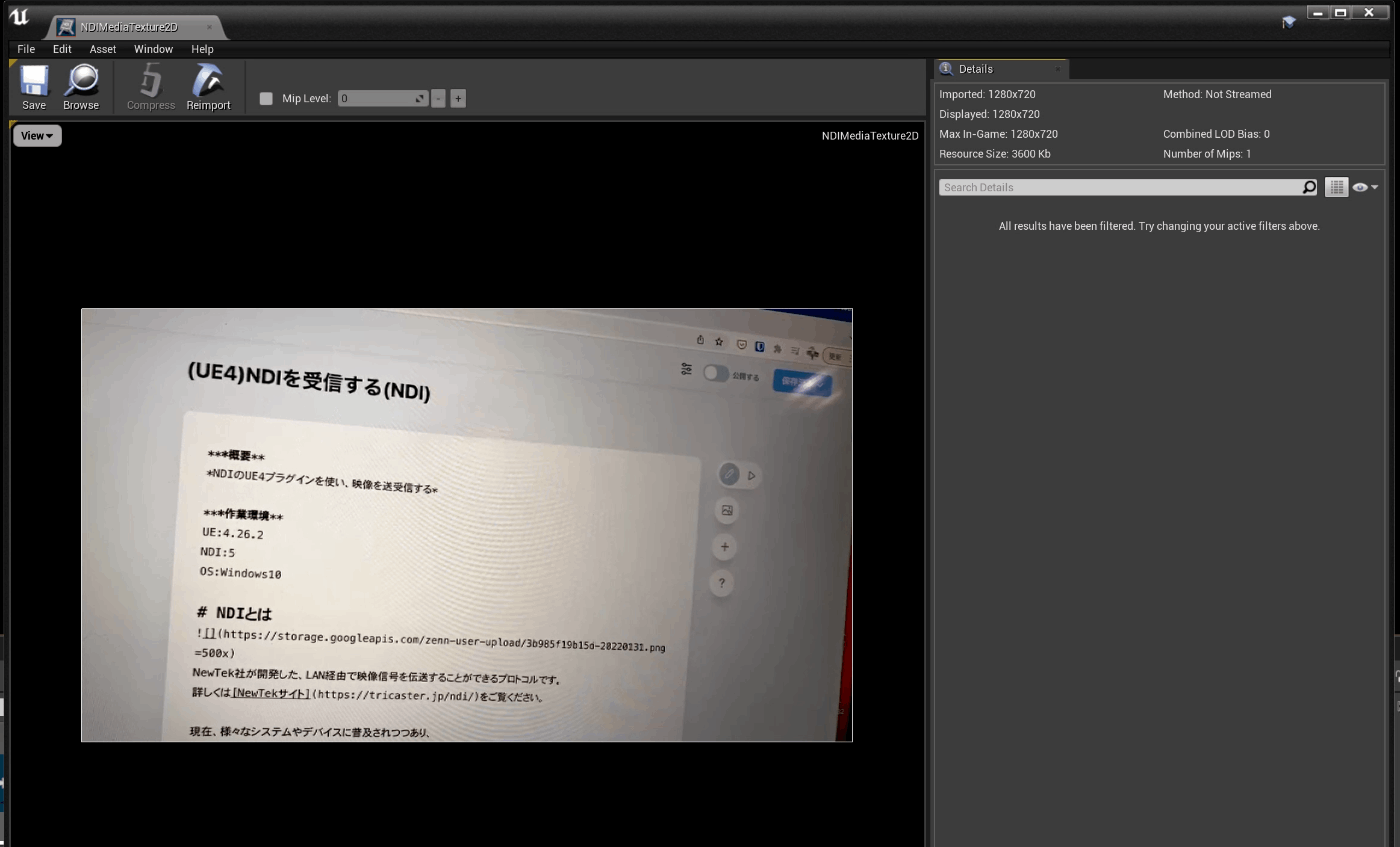Maximize the editor window
This screenshot has height=847, width=1400.
(x=1341, y=13)
